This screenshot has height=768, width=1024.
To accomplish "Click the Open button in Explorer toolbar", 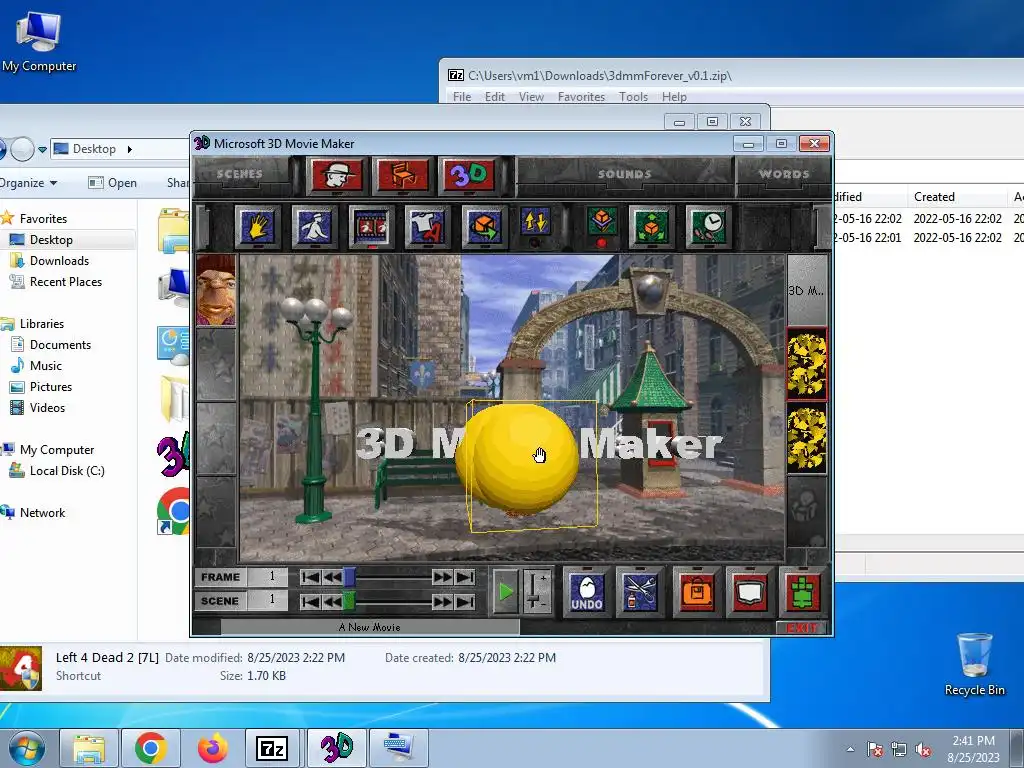I will tap(112, 183).
